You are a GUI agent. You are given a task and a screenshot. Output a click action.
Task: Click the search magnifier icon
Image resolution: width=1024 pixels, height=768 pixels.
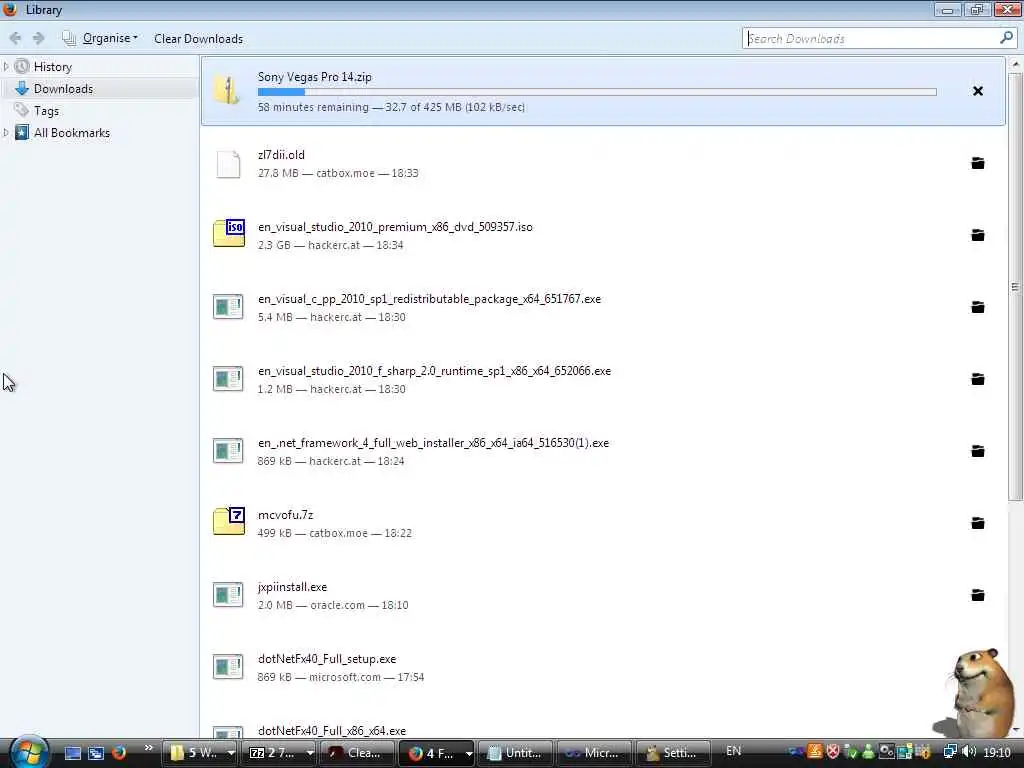1006,38
